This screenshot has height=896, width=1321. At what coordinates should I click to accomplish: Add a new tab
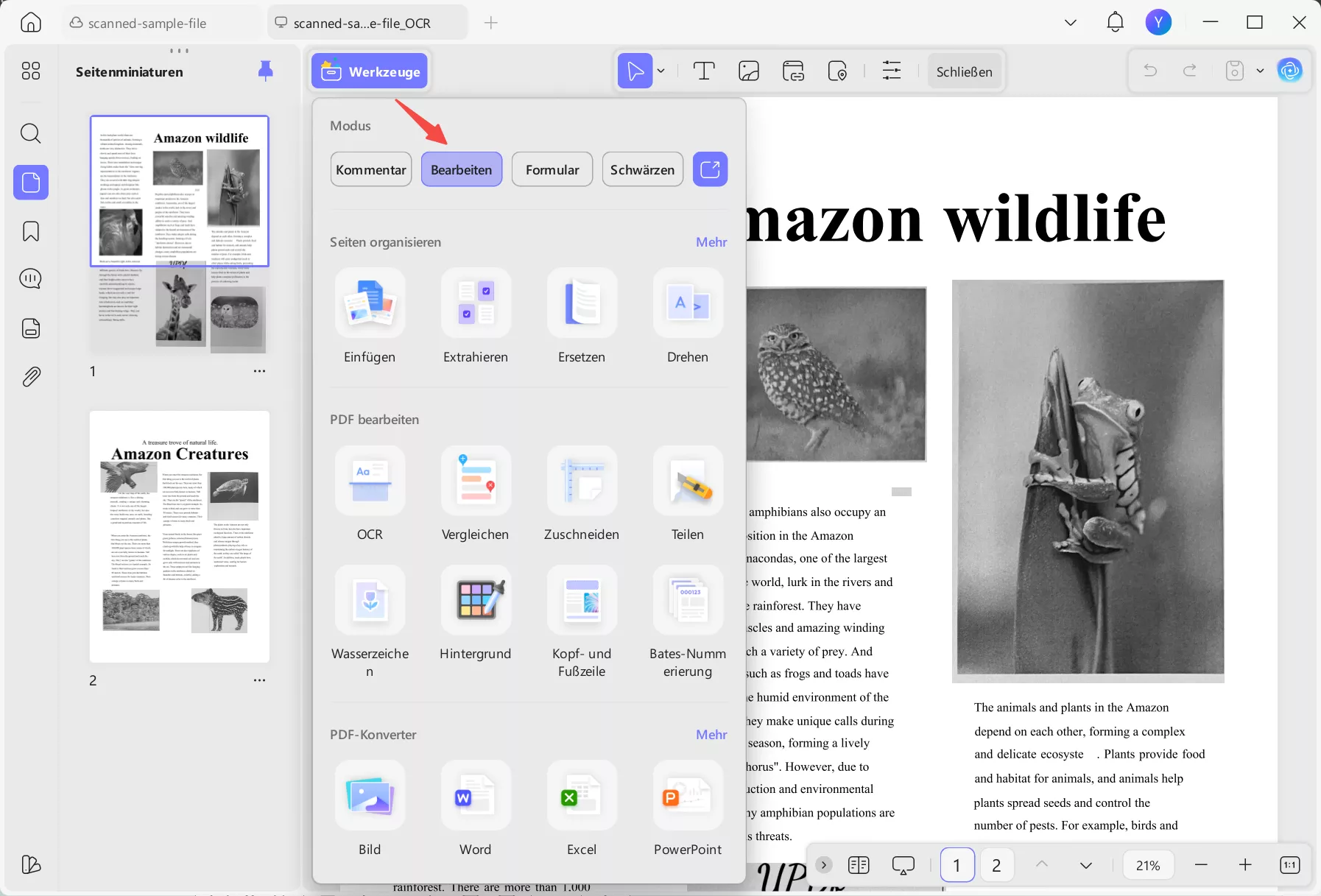(491, 23)
